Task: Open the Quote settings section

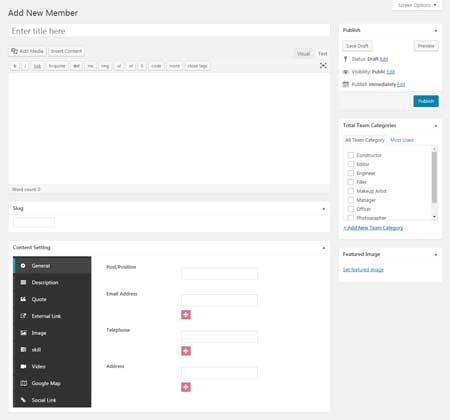Action: [52, 299]
